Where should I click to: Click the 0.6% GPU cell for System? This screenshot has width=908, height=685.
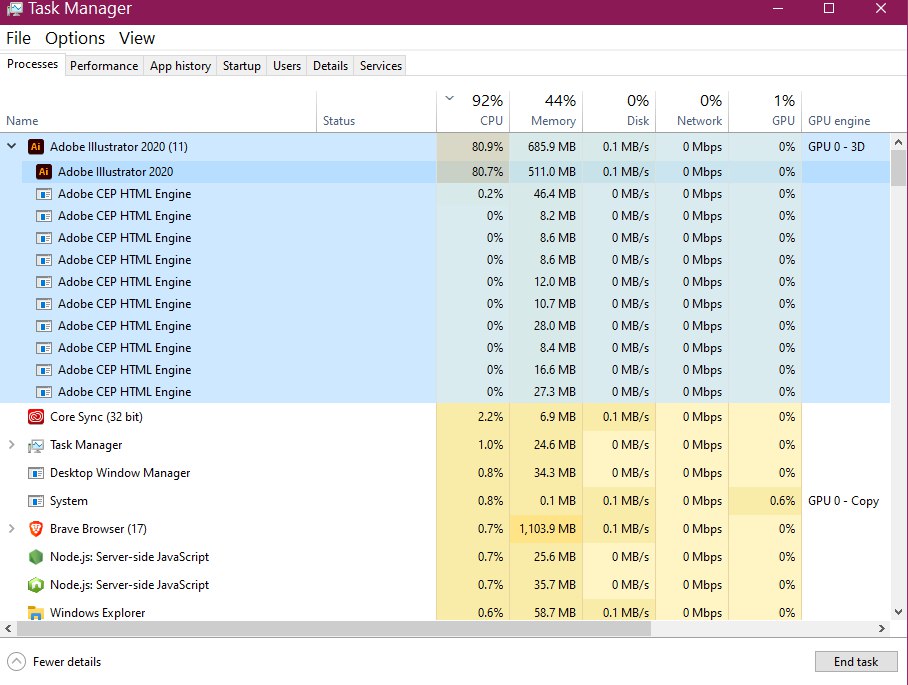click(x=765, y=501)
